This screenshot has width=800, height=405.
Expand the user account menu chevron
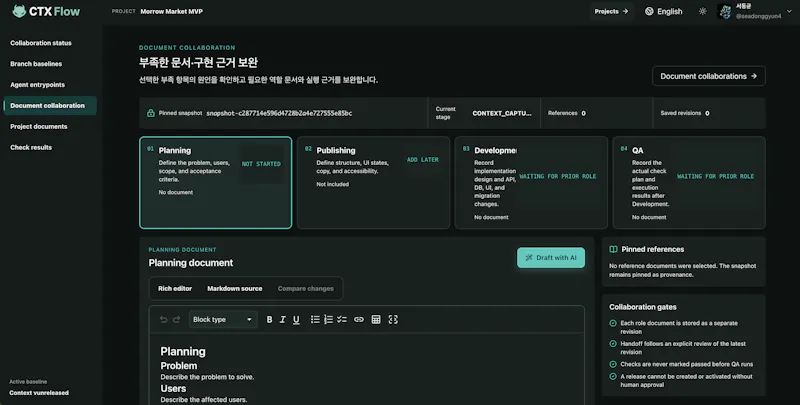(790, 11)
